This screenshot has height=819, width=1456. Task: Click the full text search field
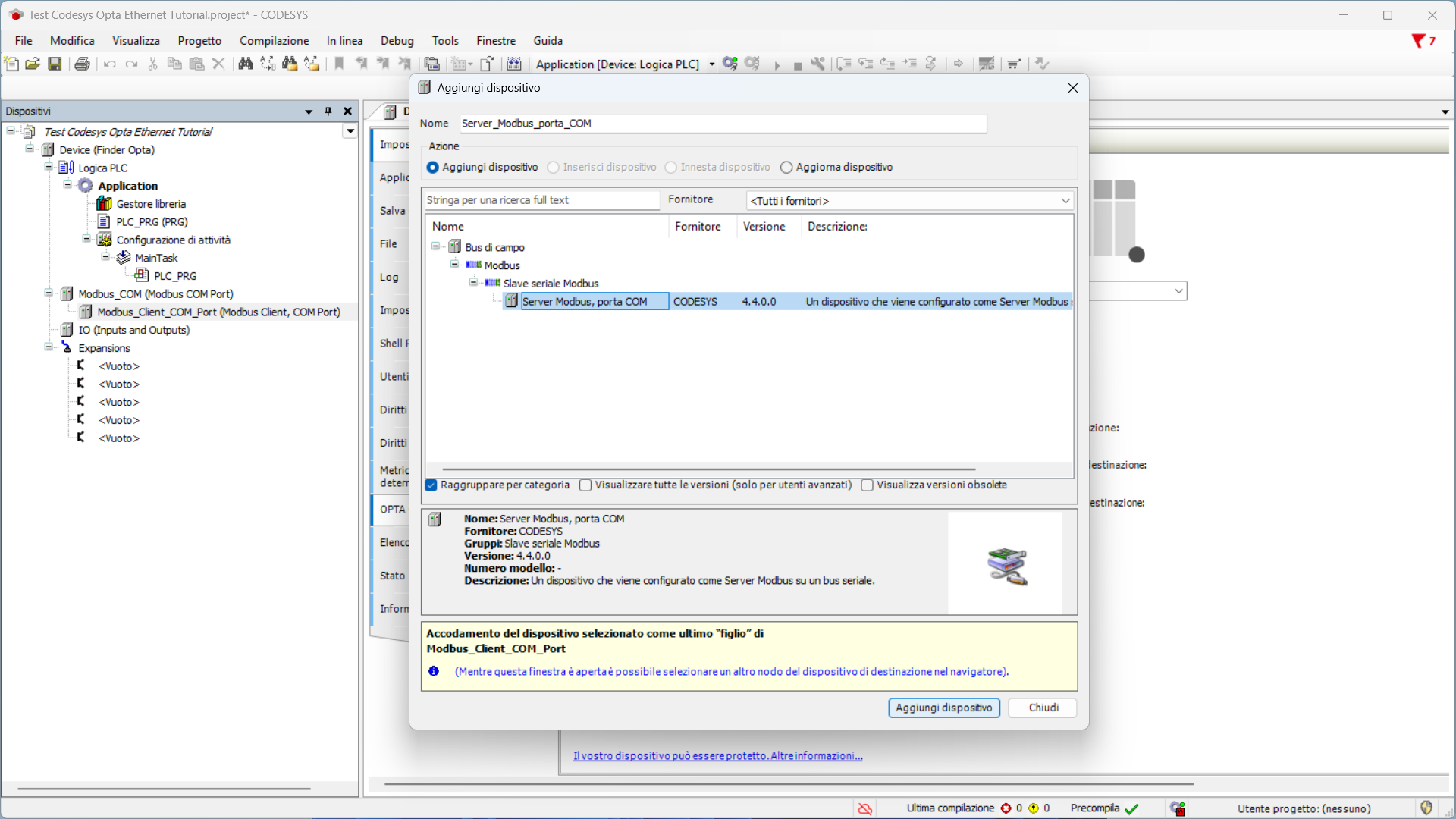(541, 200)
